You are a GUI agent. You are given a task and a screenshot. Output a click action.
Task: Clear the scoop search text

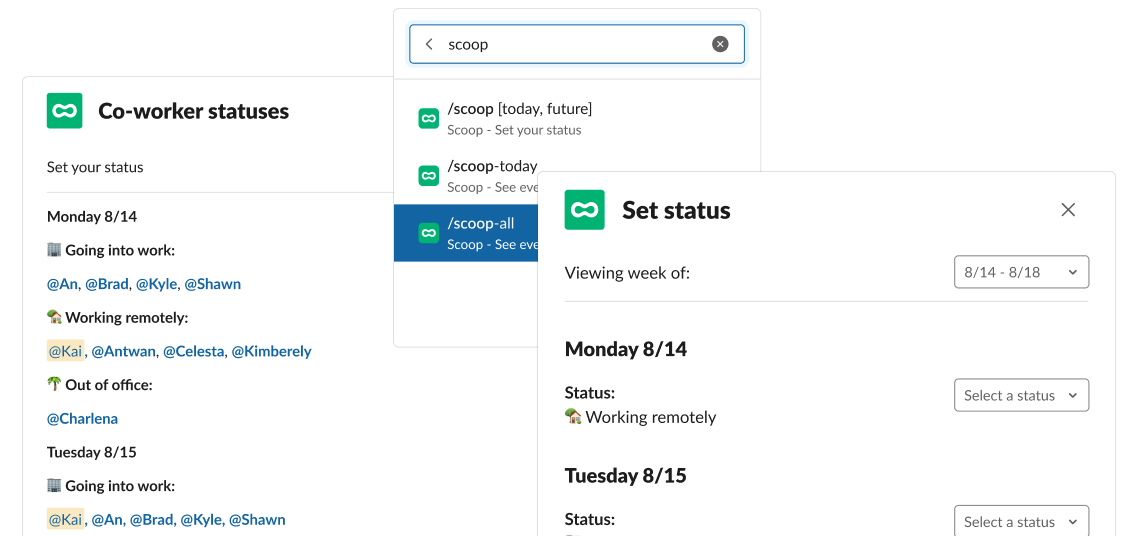tap(720, 44)
